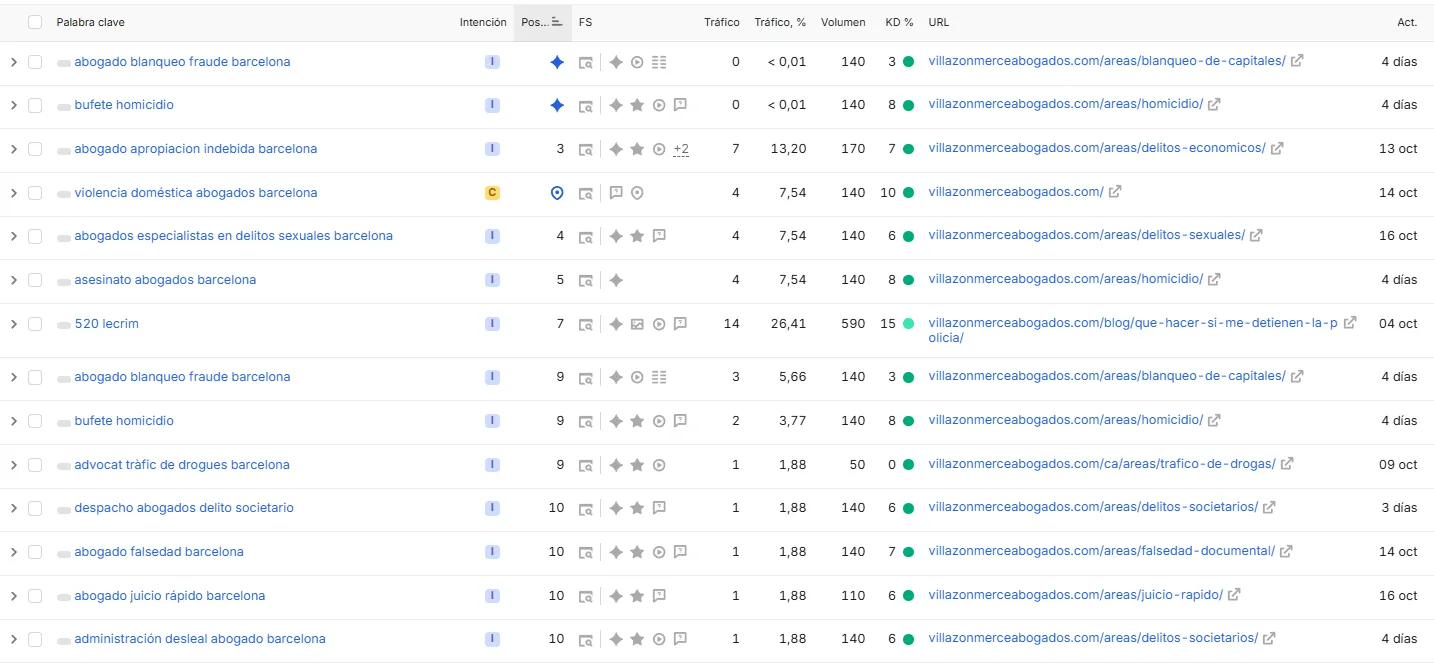
Task: Sort by Posición column header
Action: click(x=542, y=22)
